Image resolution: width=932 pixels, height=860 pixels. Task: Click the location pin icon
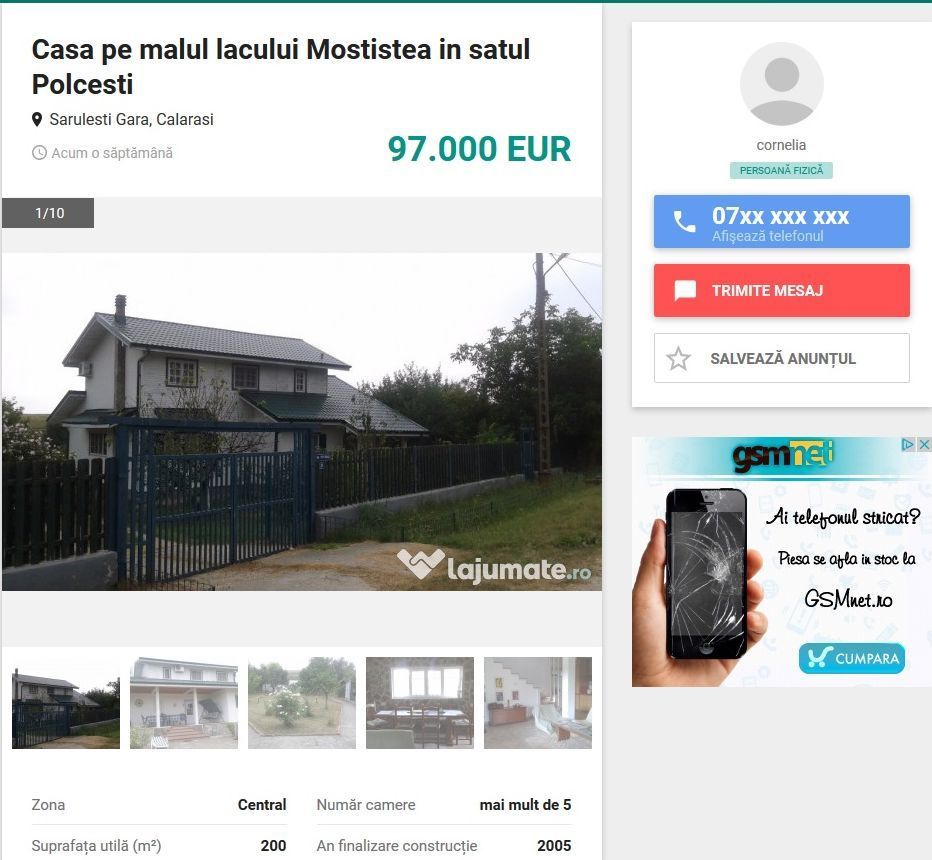[37, 119]
